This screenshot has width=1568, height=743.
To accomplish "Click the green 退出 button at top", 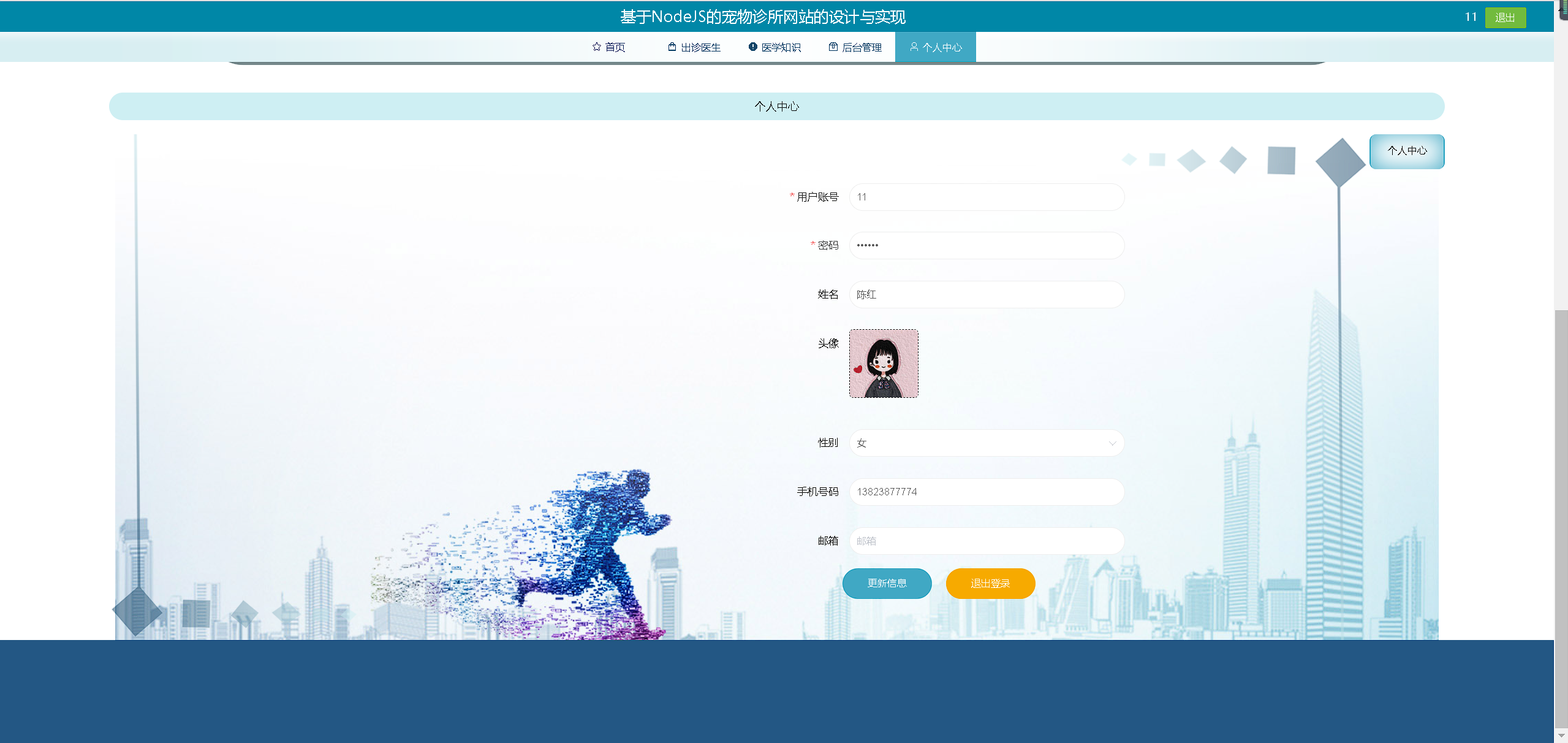I will tap(1505, 18).
